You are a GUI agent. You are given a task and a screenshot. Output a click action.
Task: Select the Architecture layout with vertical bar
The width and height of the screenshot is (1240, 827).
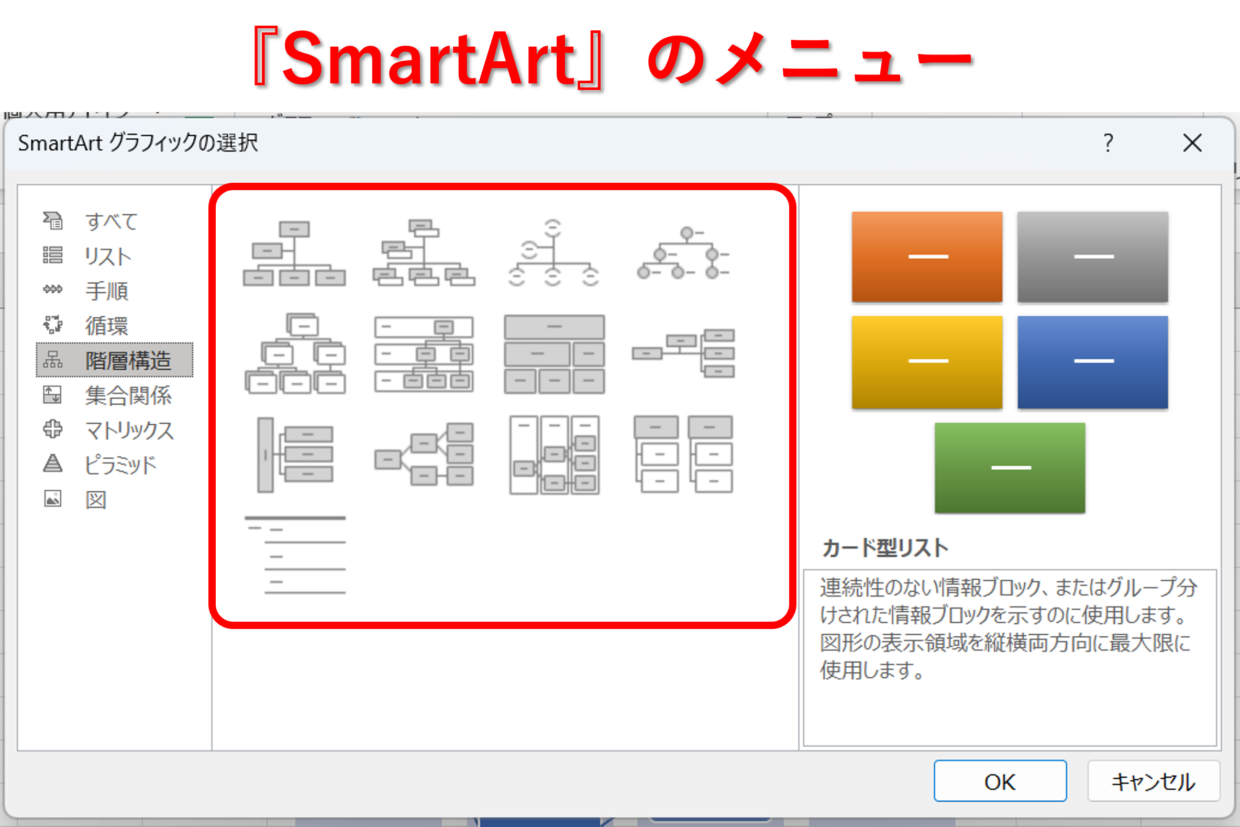294,455
